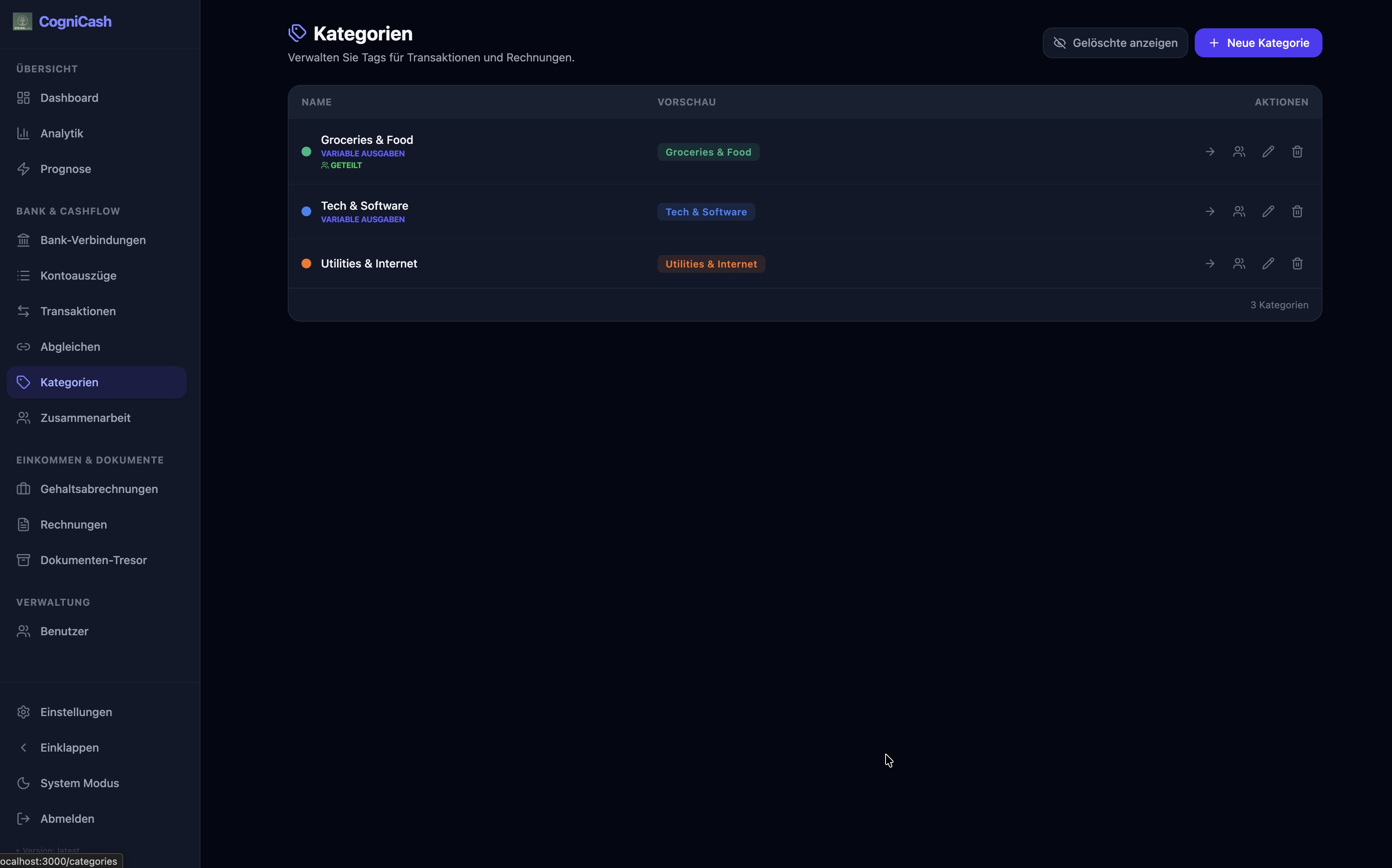This screenshot has width=1392, height=868.
Task: Open arrow icon for Utilities & Internet row
Action: click(x=1210, y=263)
